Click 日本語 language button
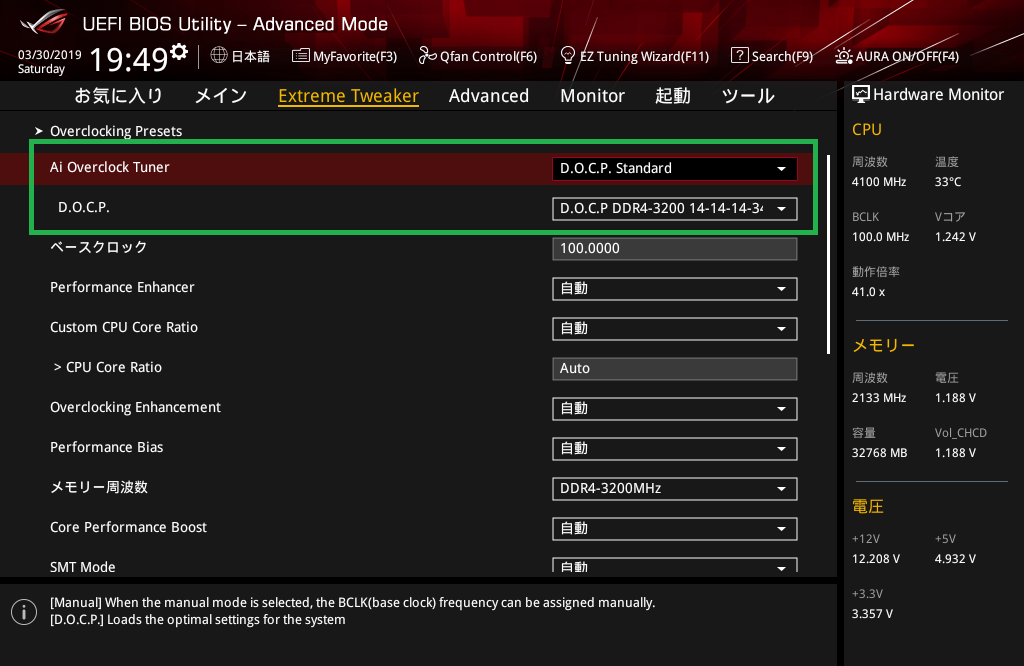1024x666 pixels. click(x=250, y=56)
